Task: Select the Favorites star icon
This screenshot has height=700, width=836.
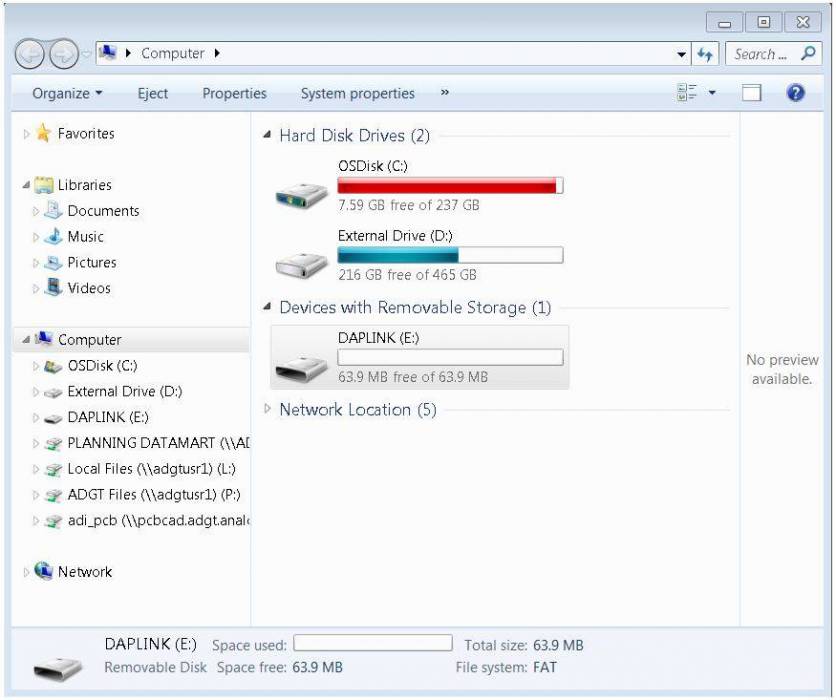Action: (x=43, y=133)
